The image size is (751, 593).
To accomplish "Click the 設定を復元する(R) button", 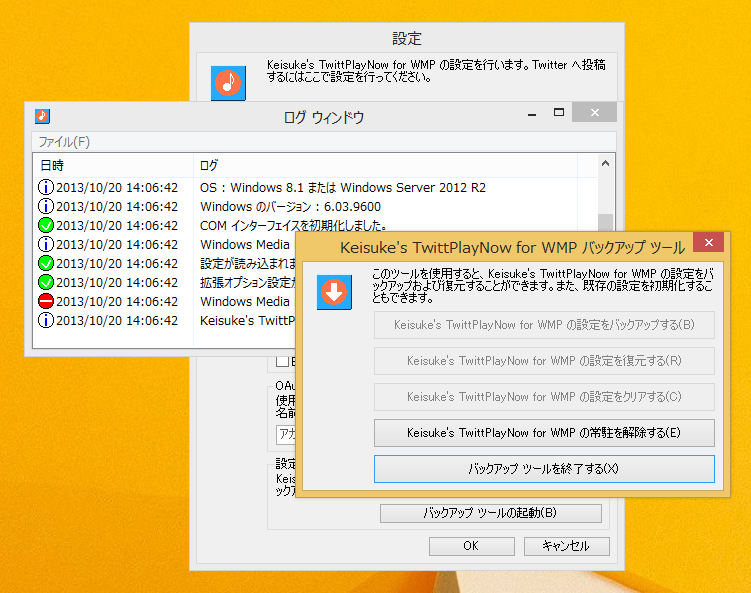I will click(544, 361).
